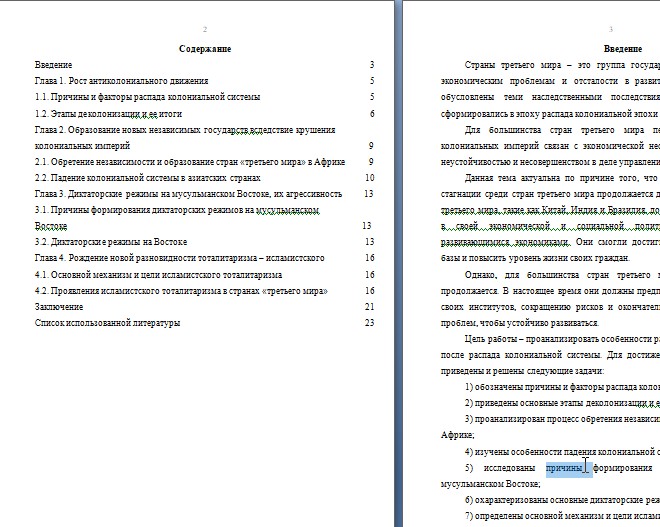Open 'Список использованной литературы' contents entry

(x=107, y=322)
